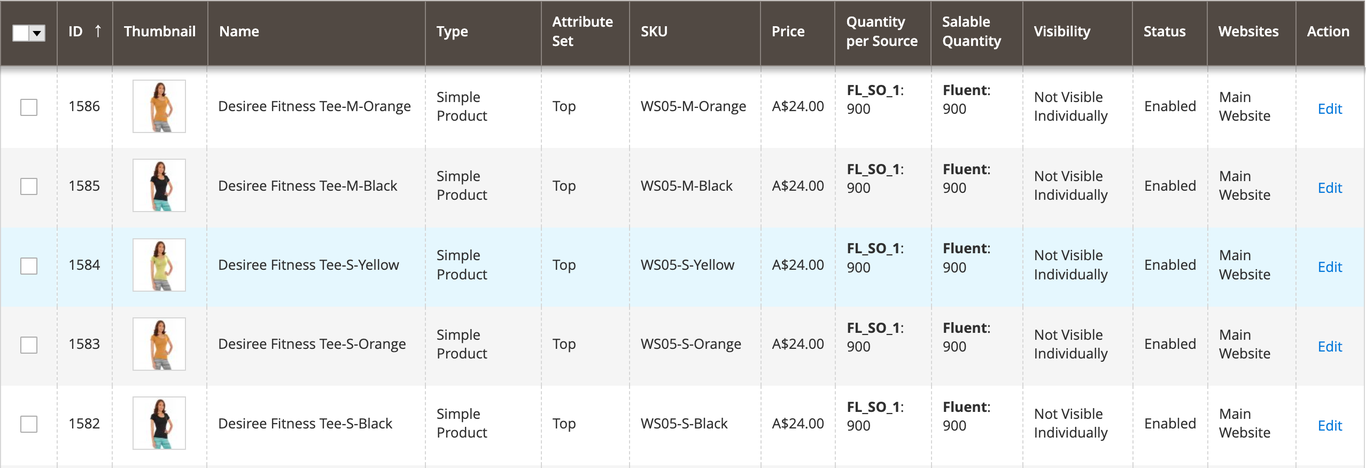
Task: Sort products by Name column
Action: pos(239,32)
